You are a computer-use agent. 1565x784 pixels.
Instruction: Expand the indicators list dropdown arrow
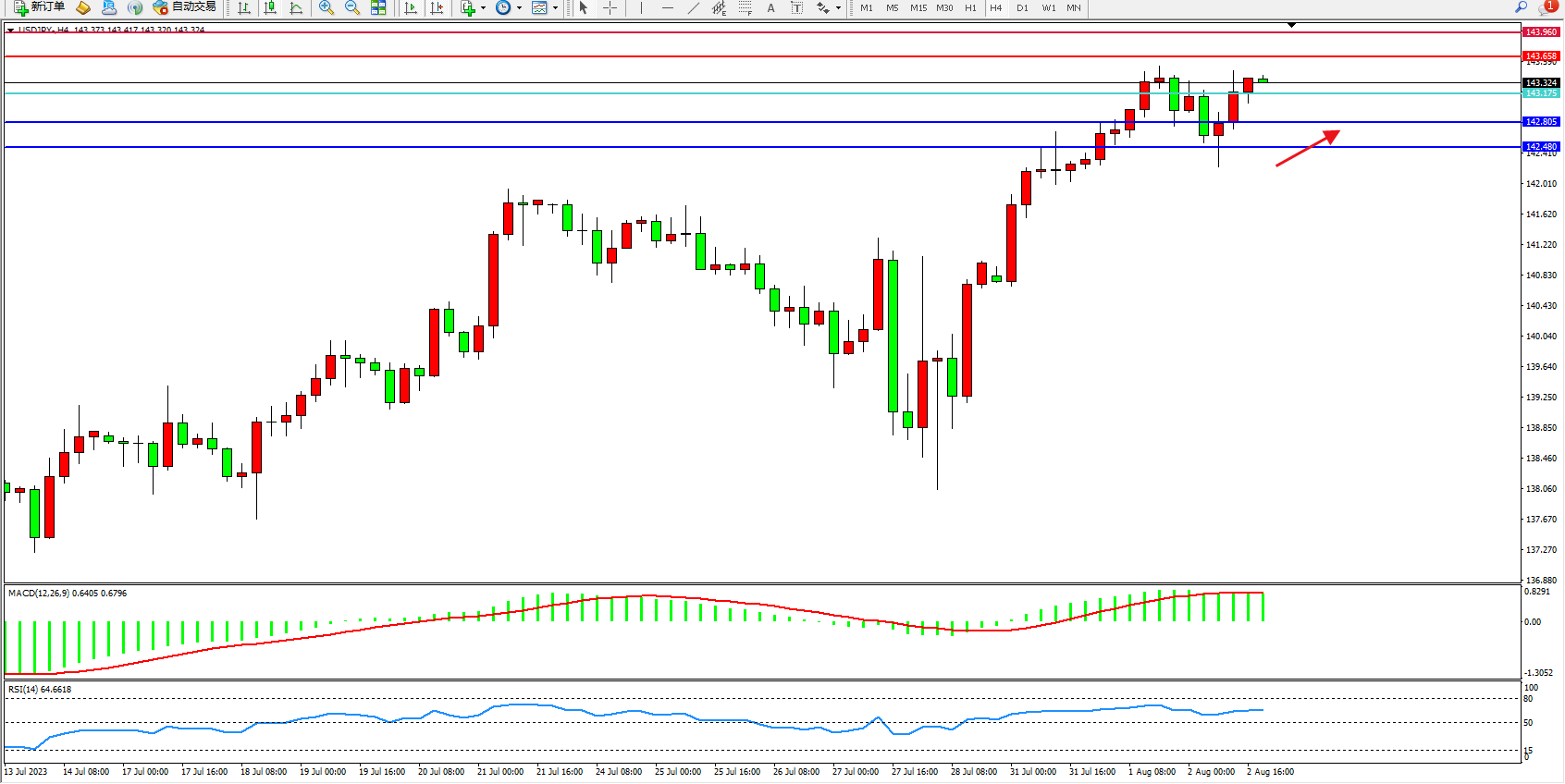(x=483, y=8)
